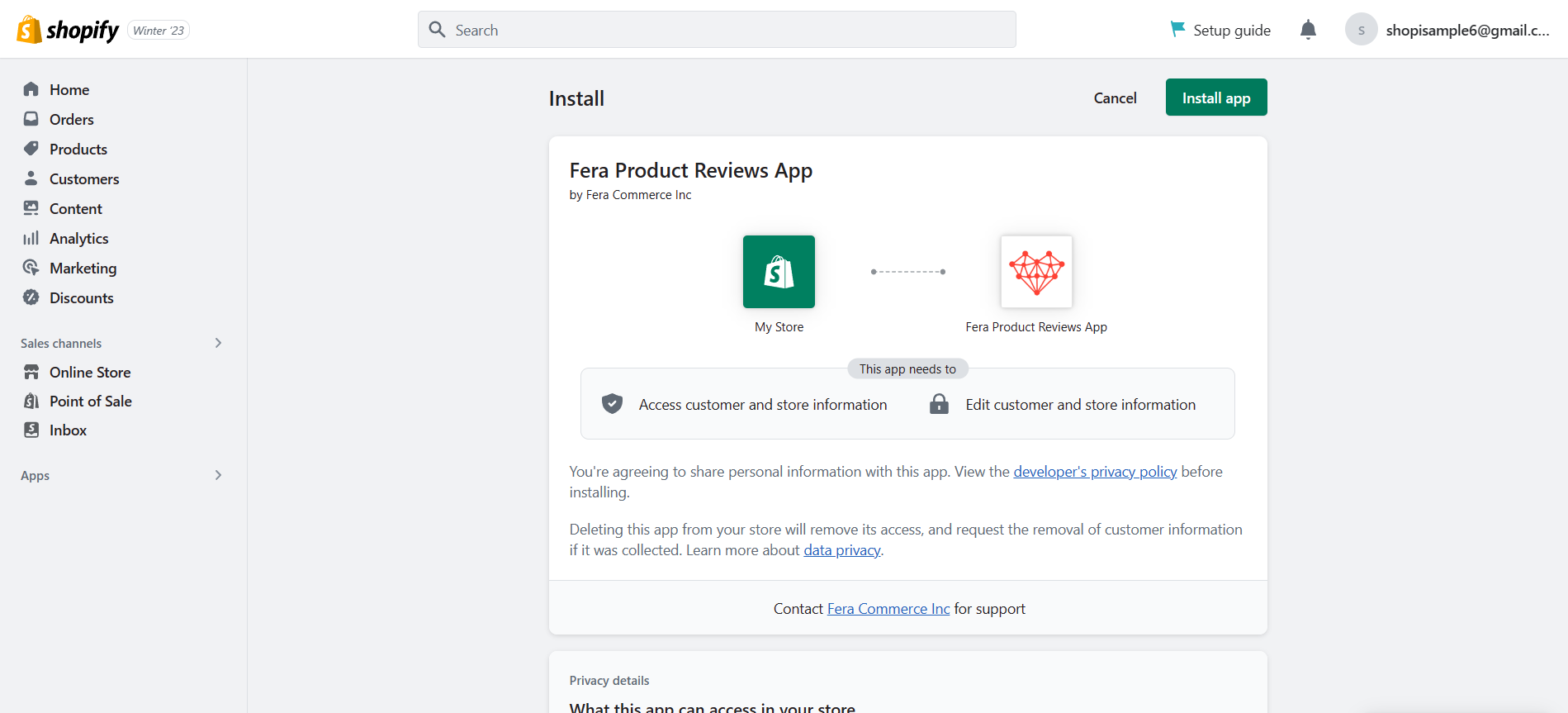Click the Install page title
The width and height of the screenshot is (1568, 713).
[x=576, y=98]
